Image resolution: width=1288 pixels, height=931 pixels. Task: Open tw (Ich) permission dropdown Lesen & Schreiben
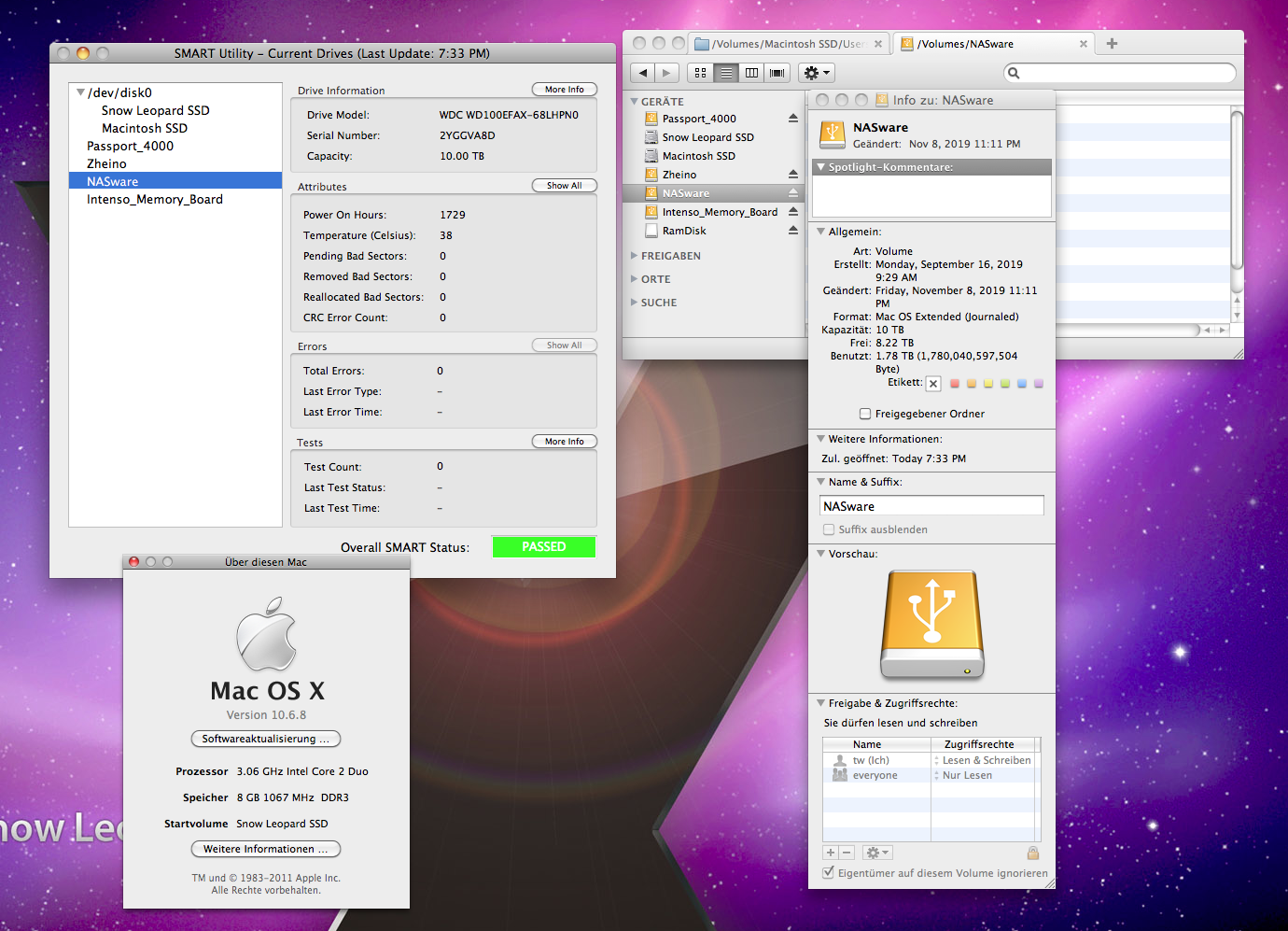(983, 760)
